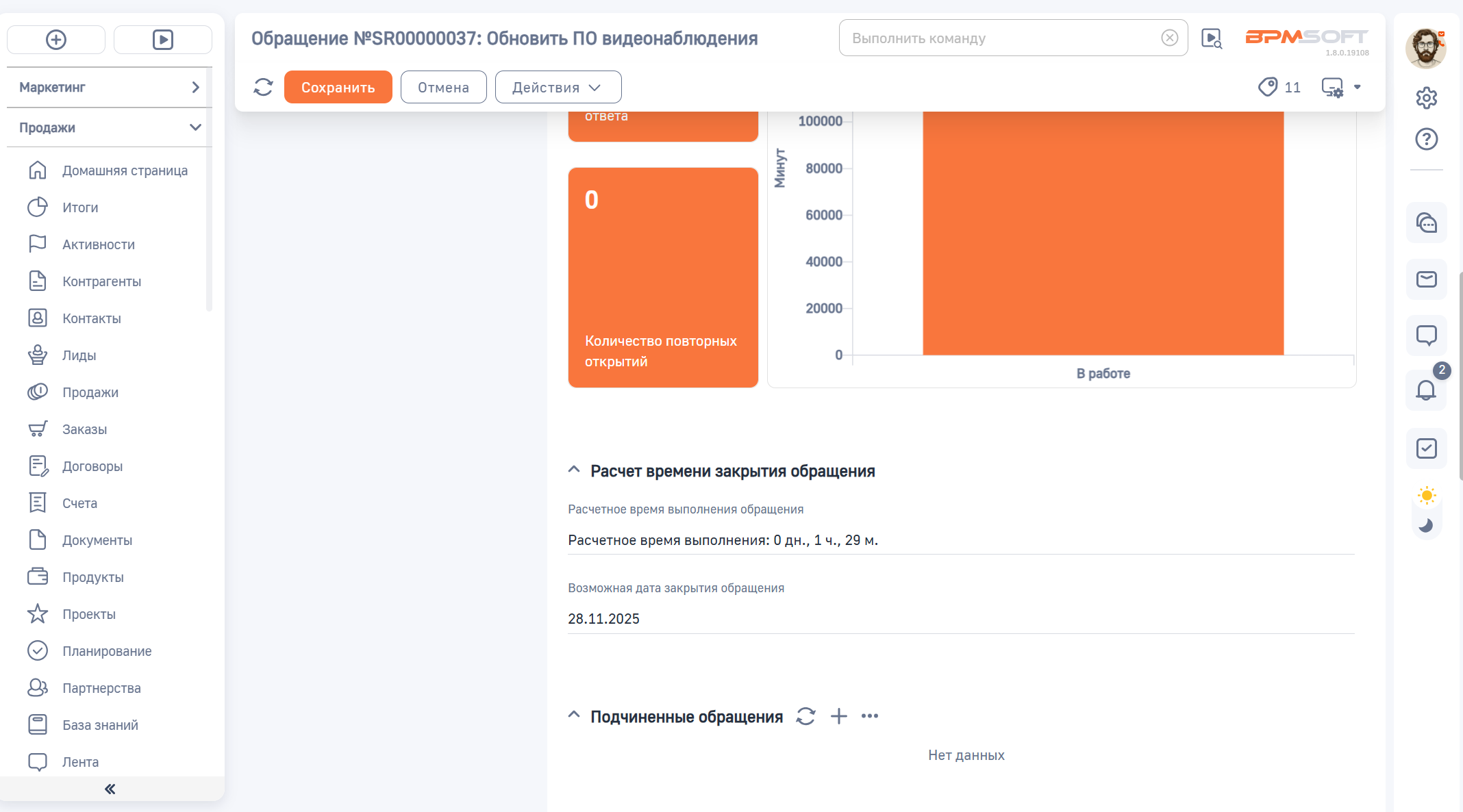Open help via the question mark icon
The image size is (1463, 812).
click(x=1427, y=139)
